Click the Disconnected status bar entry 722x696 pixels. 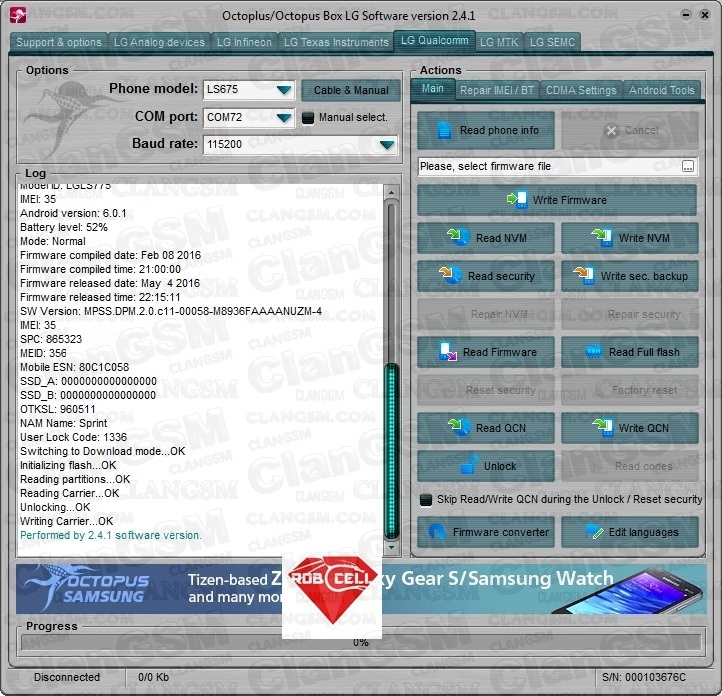tap(67, 677)
